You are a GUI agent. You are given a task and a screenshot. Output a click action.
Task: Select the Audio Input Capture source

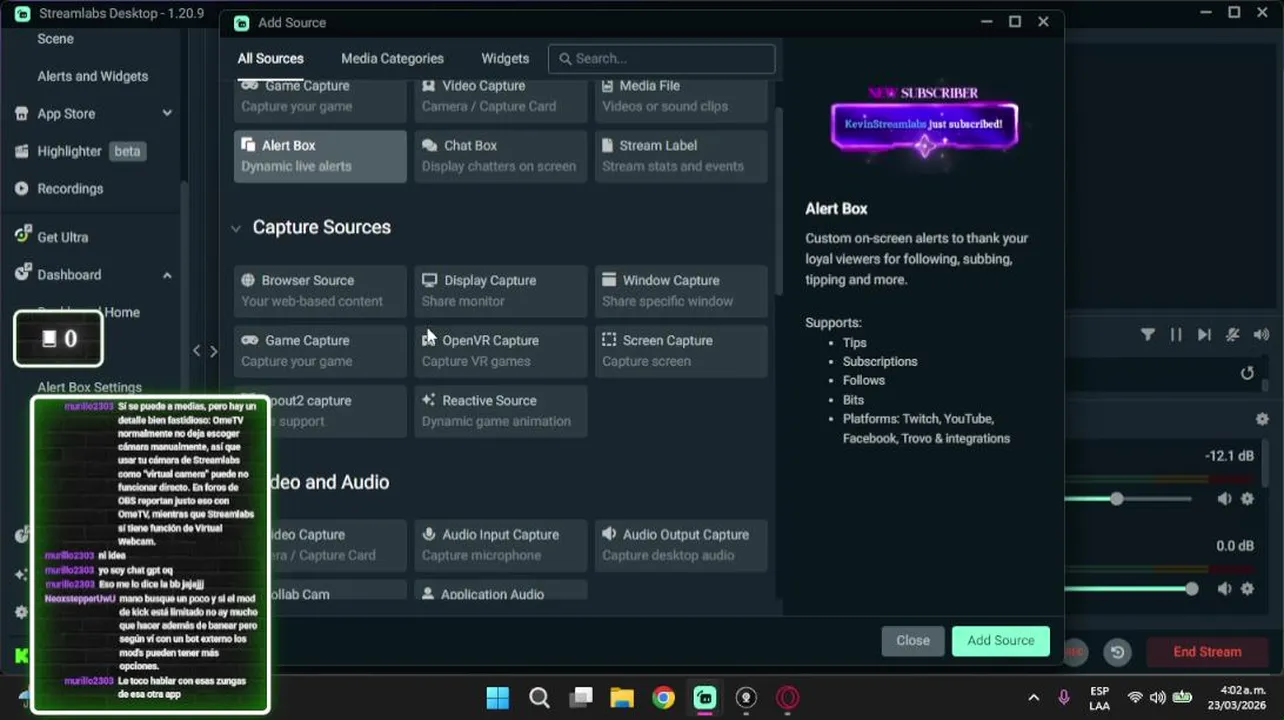coord(501,545)
